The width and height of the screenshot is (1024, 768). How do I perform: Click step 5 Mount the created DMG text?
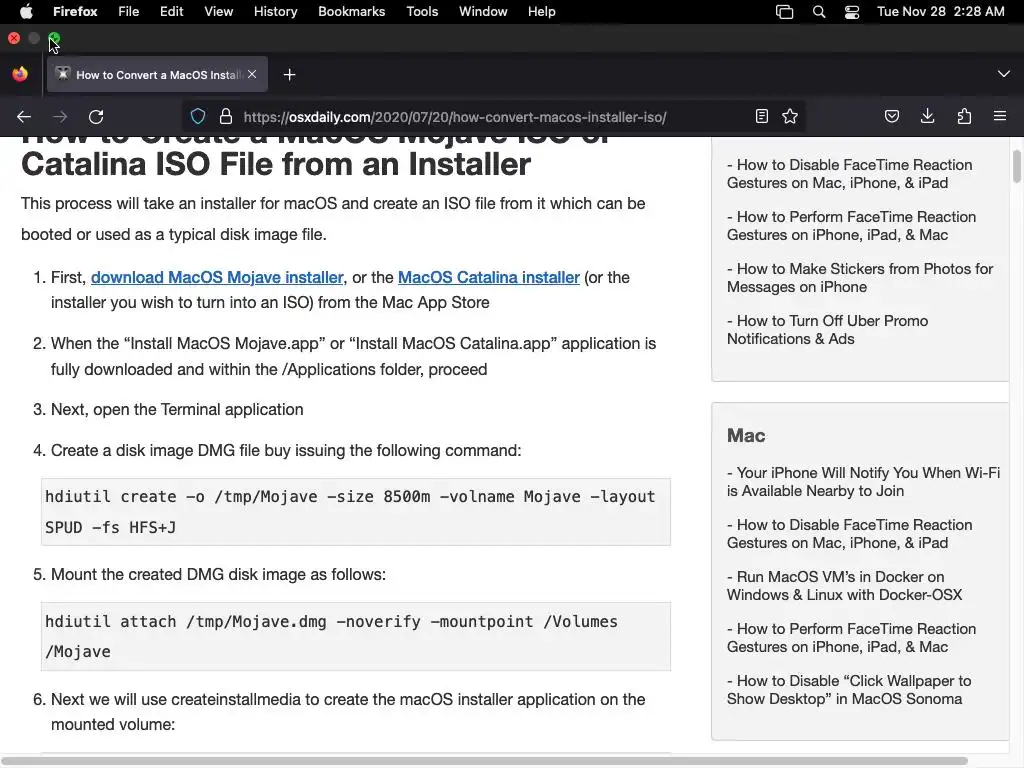218,575
